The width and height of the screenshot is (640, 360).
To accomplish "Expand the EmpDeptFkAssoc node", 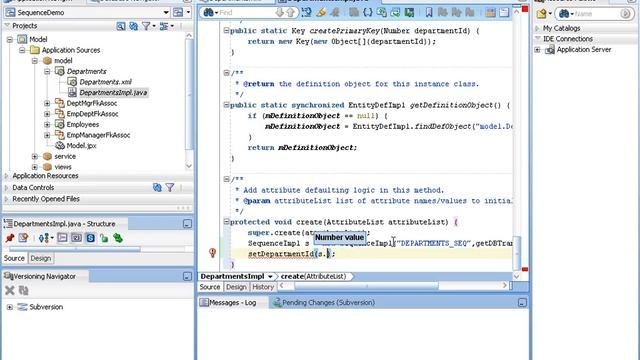I will (47, 114).
